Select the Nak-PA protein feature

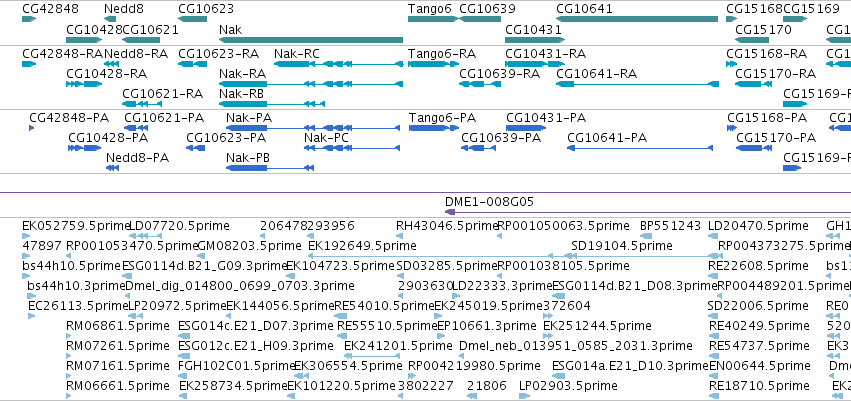pos(313,128)
